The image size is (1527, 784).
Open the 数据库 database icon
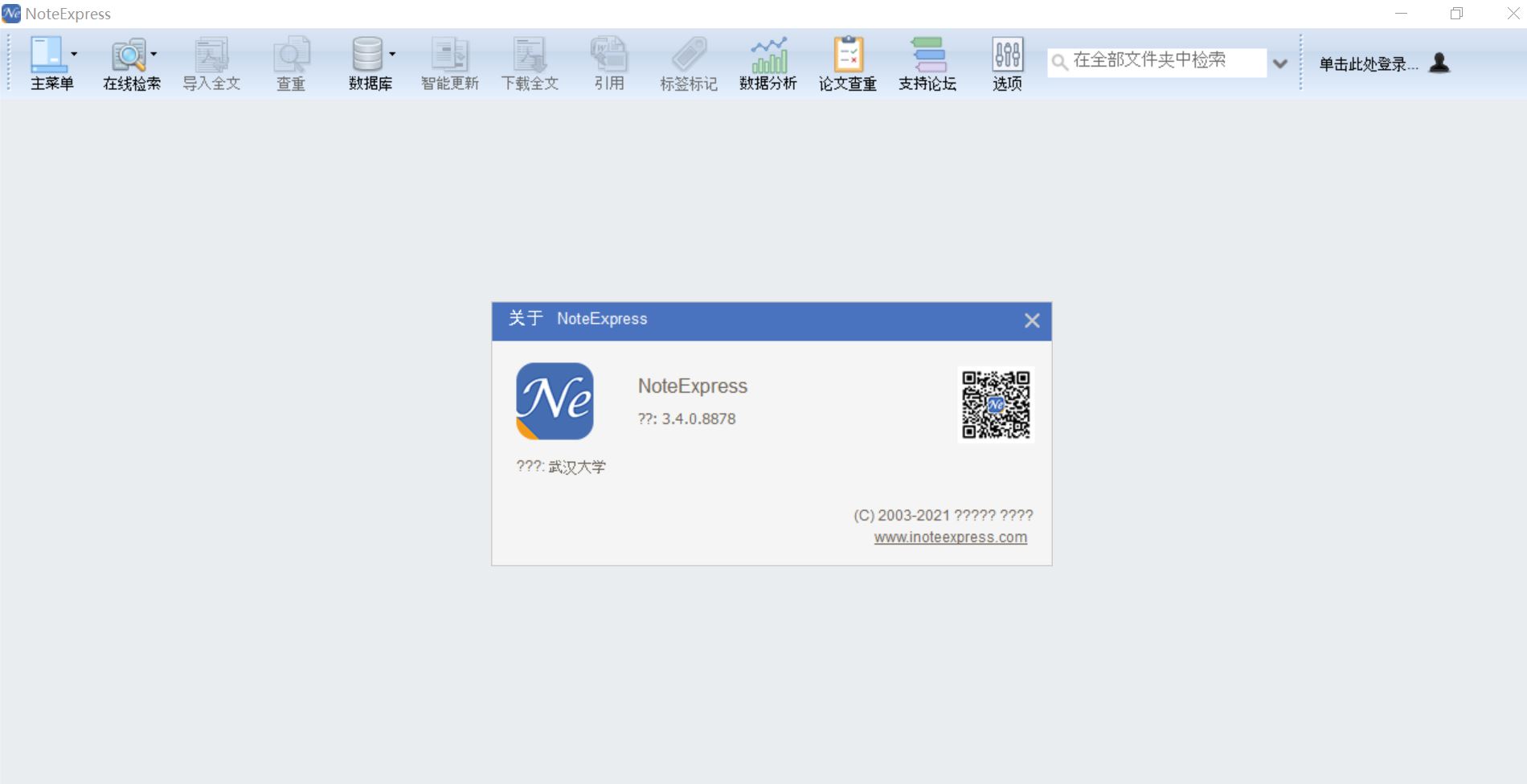[x=367, y=54]
